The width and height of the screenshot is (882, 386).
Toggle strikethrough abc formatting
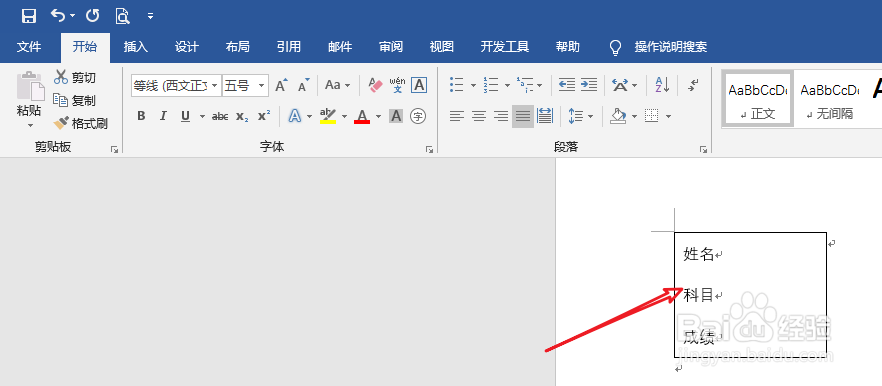[220, 116]
